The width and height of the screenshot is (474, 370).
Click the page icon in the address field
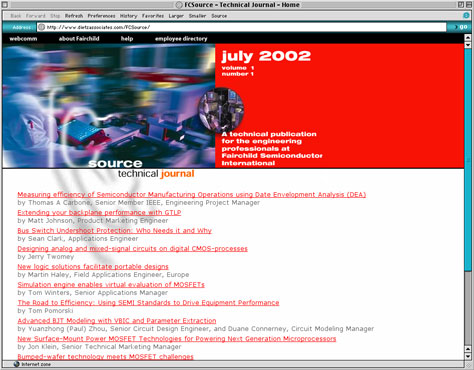click(x=42, y=27)
